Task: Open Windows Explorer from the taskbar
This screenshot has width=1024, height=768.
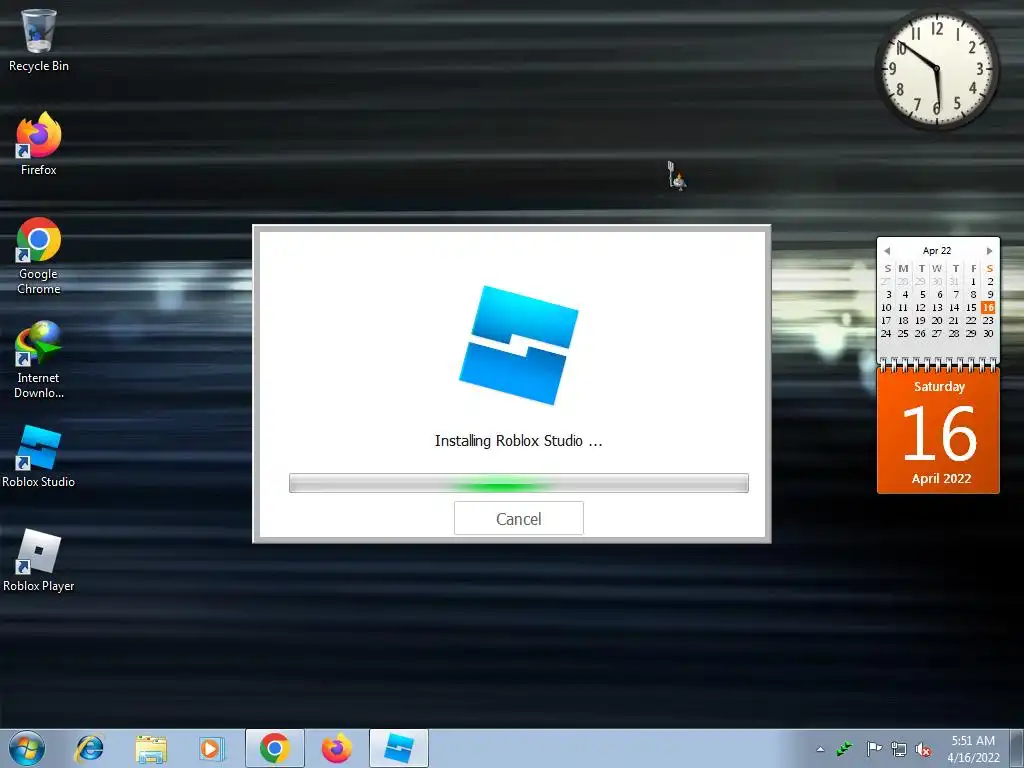Action: coord(151,748)
